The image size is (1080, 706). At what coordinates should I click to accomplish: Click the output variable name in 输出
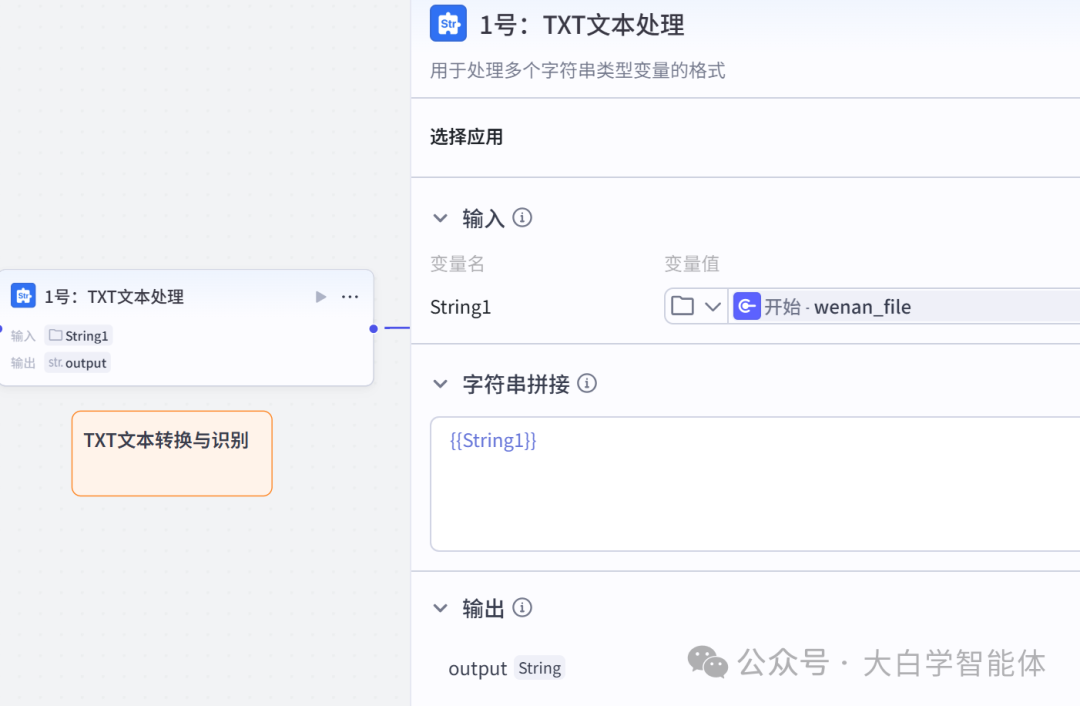[477, 668]
